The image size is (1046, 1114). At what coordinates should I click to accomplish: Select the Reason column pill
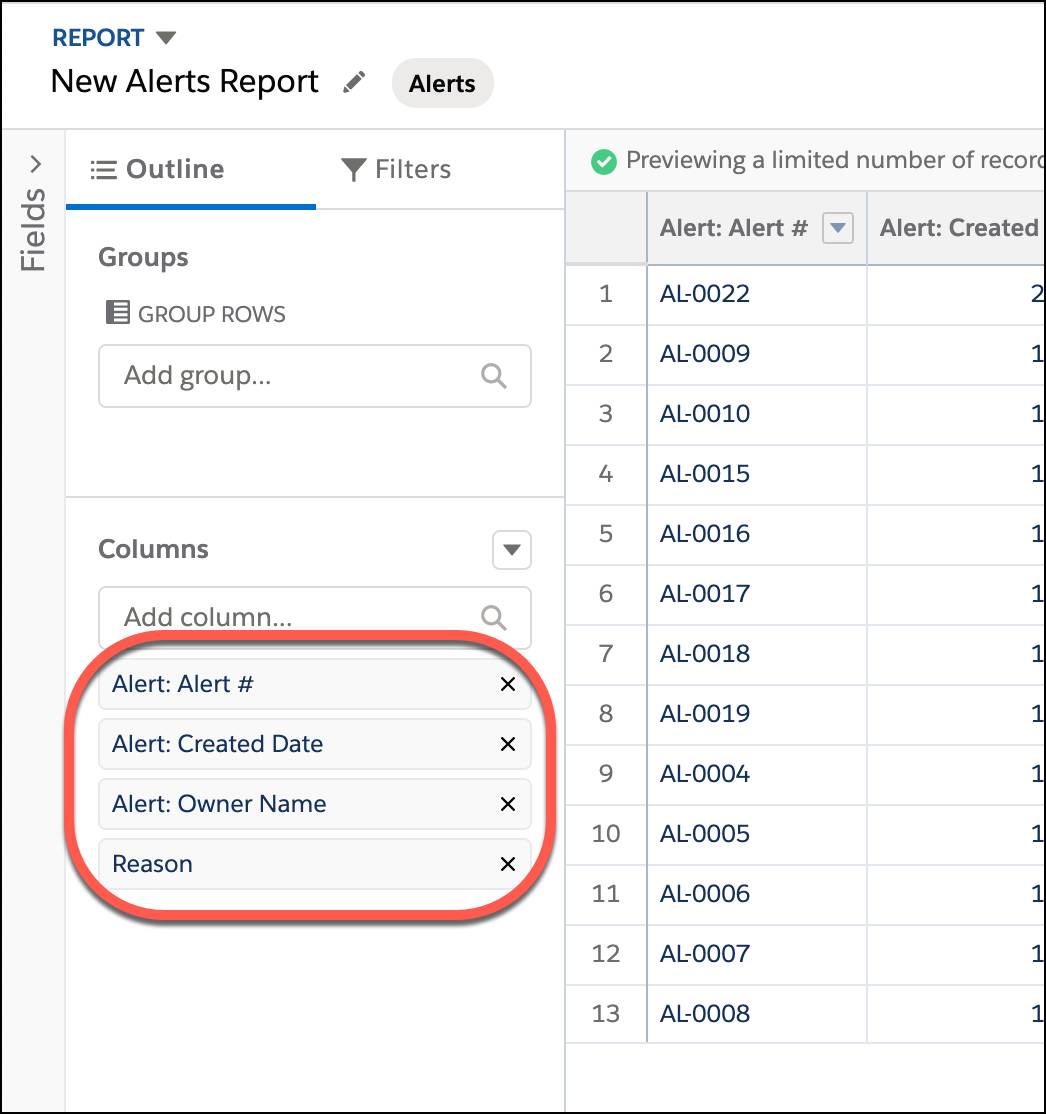(315, 864)
